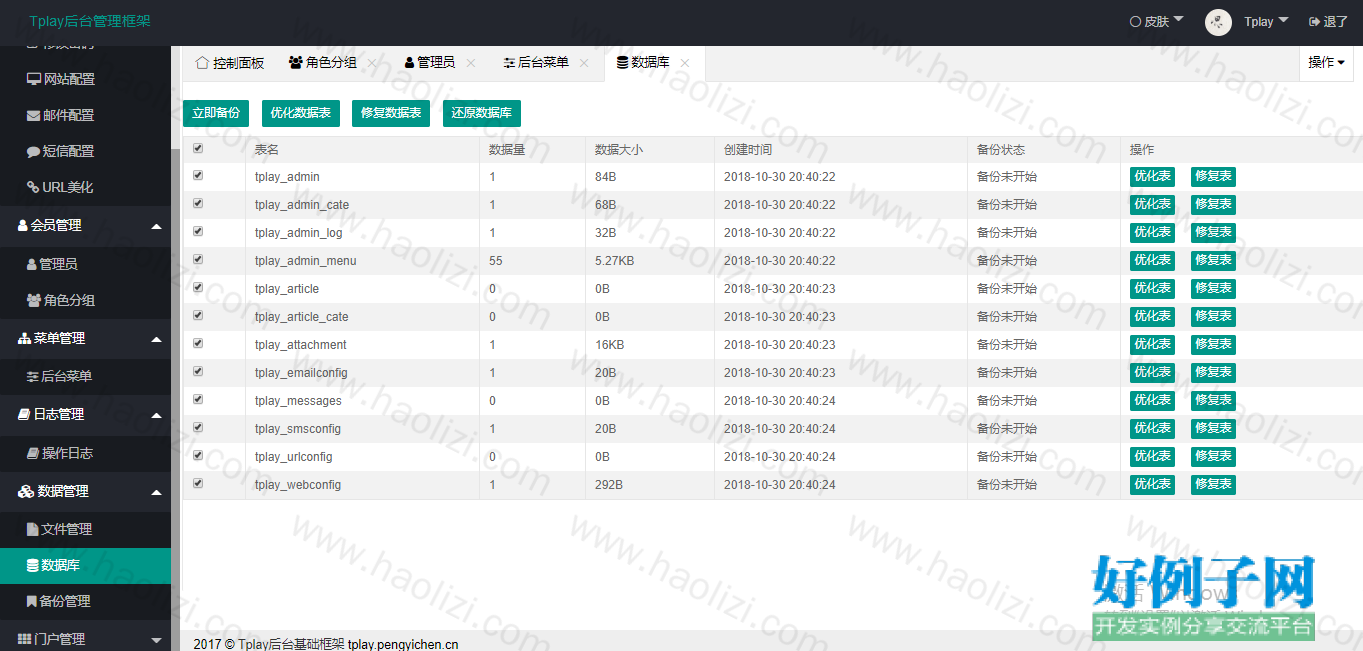
Task: Uncheck the tplay_article row checkbox
Action: click(198, 287)
